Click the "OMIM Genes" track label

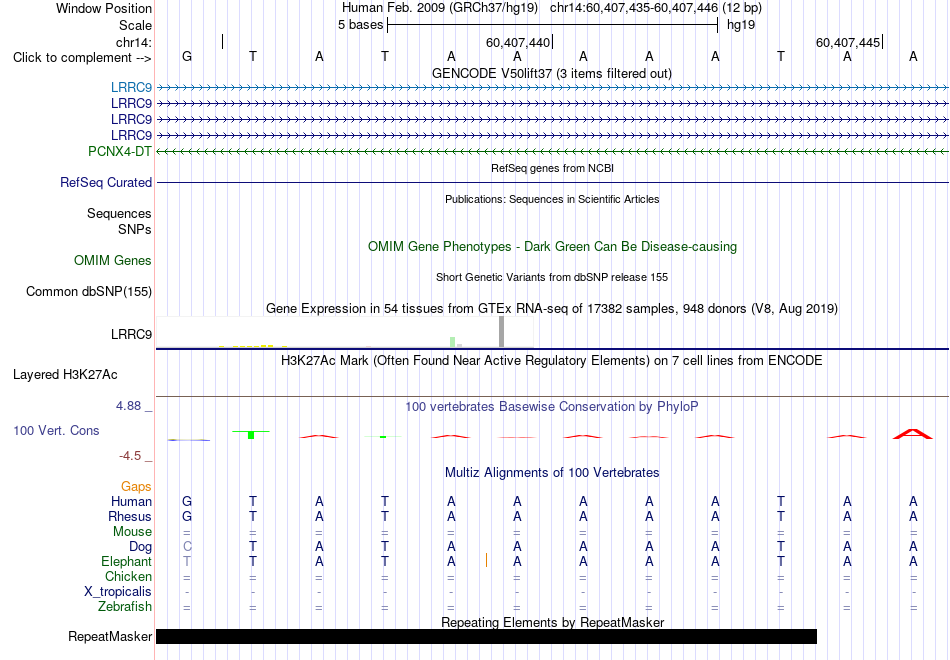[x=113, y=261]
